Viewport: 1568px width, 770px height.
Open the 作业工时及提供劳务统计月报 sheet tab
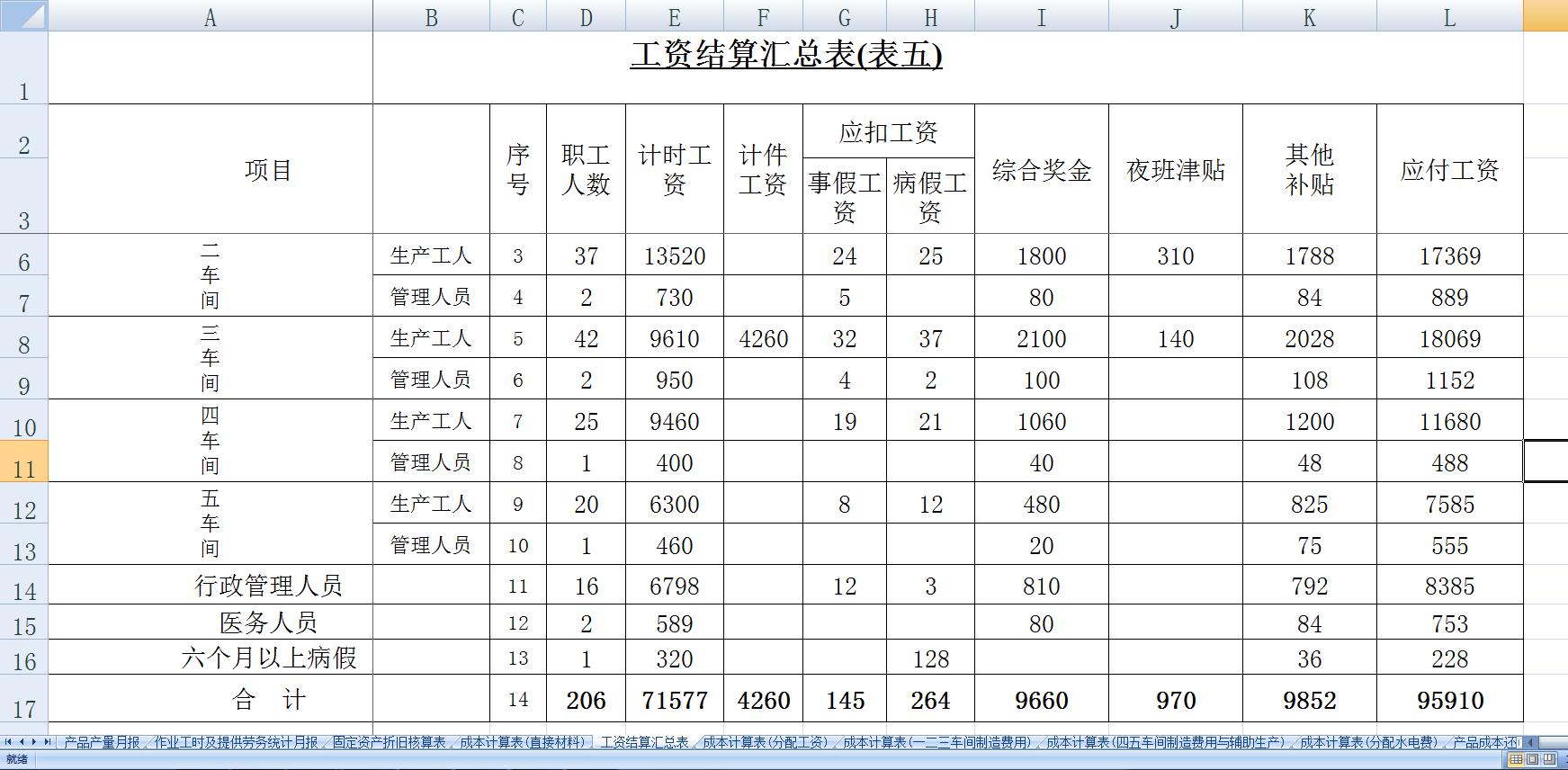(x=236, y=742)
